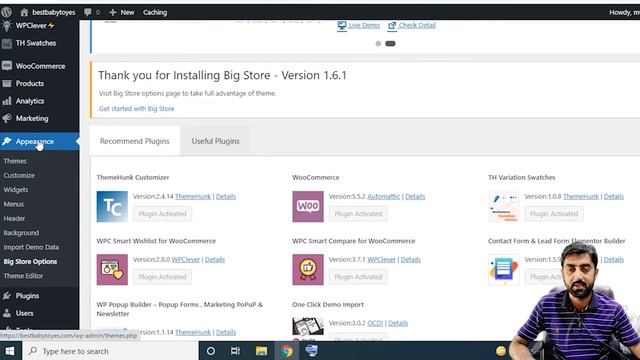Open Big Store Options submenu
640x360 pixels.
pyautogui.click(x=30, y=261)
